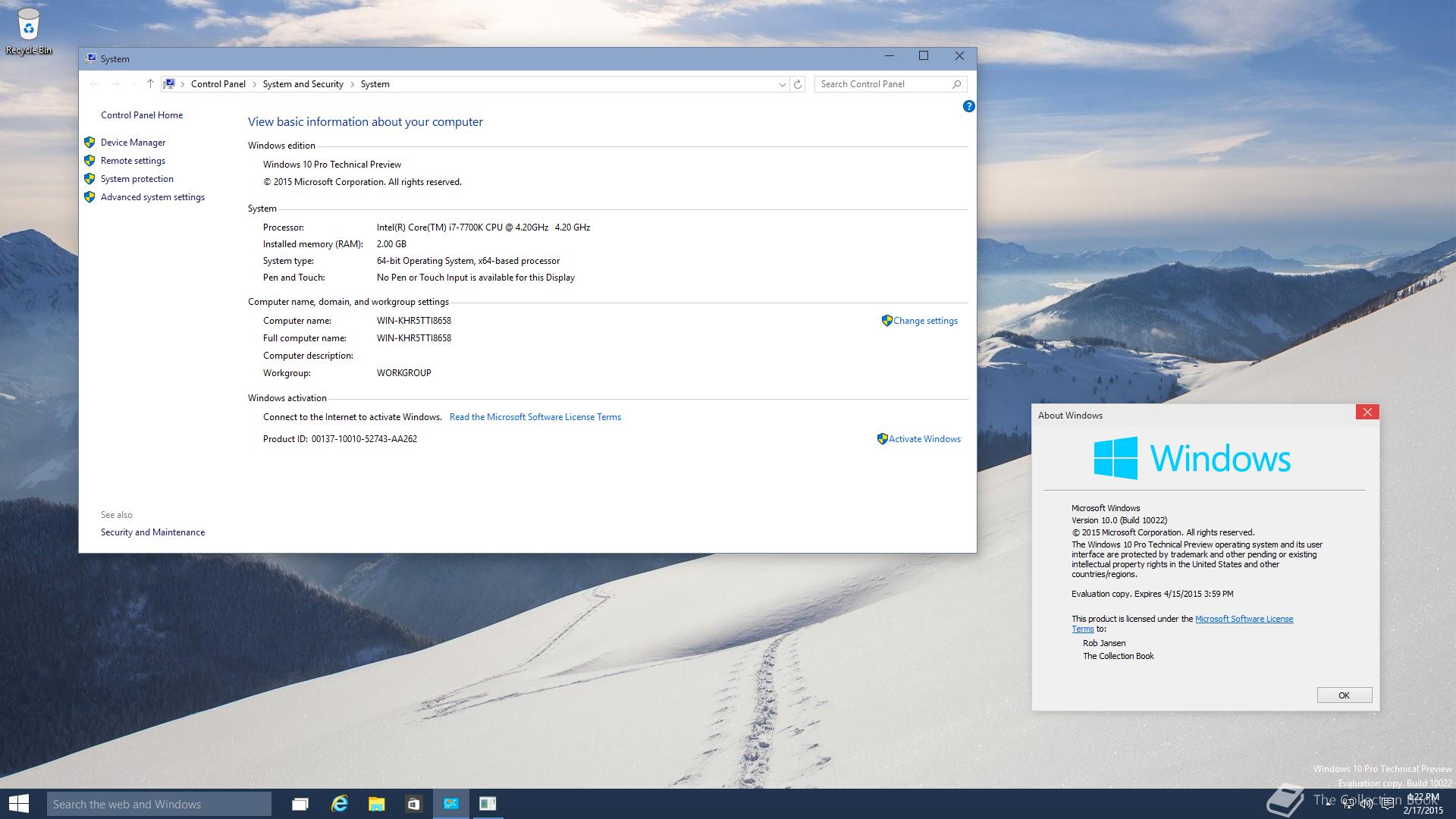The height and width of the screenshot is (819, 1456).
Task: Select Control Panel in the breadcrumb
Action: [218, 84]
